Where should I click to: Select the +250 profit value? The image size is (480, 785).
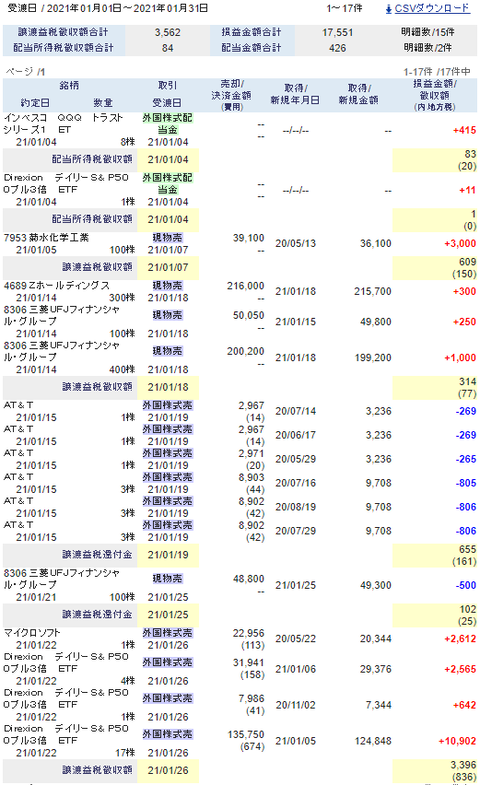click(x=464, y=322)
